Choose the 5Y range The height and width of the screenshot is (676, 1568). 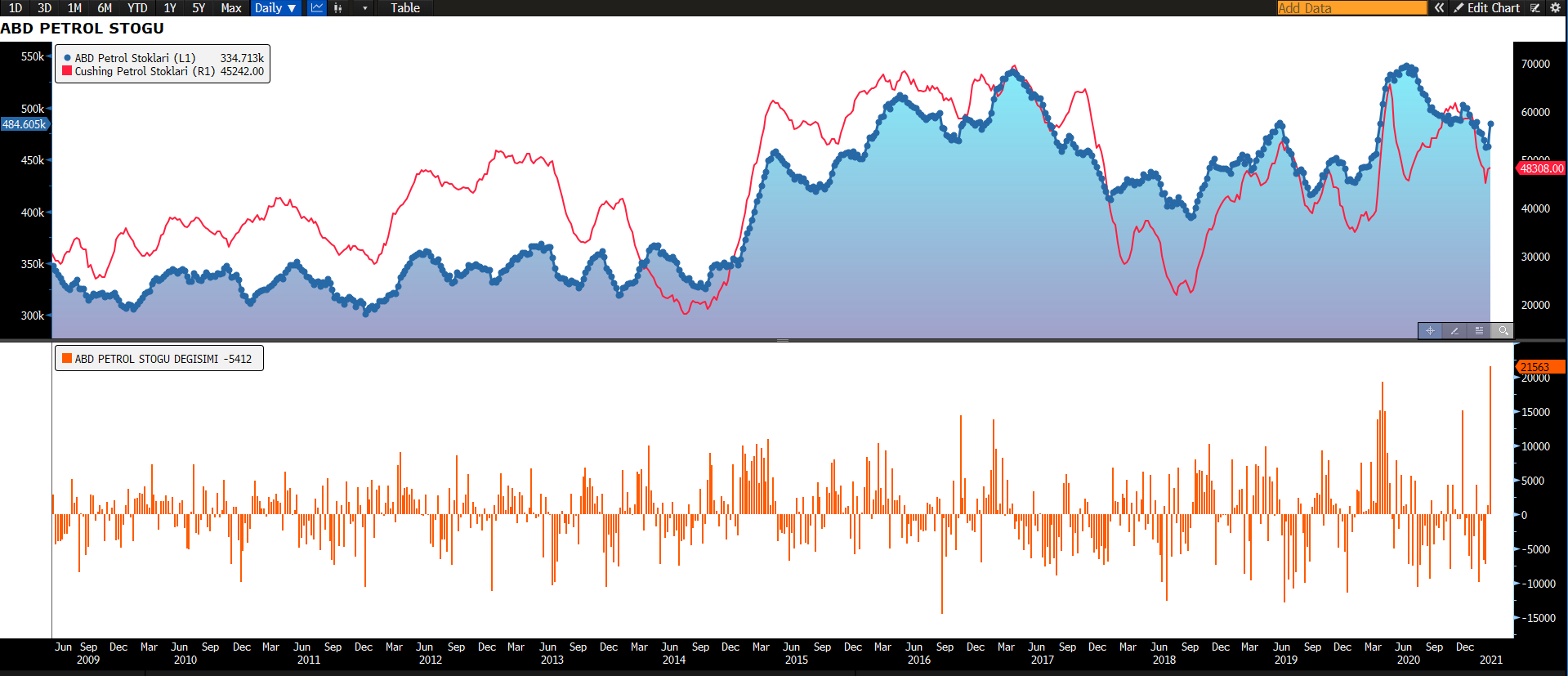[x=199, y=8]
